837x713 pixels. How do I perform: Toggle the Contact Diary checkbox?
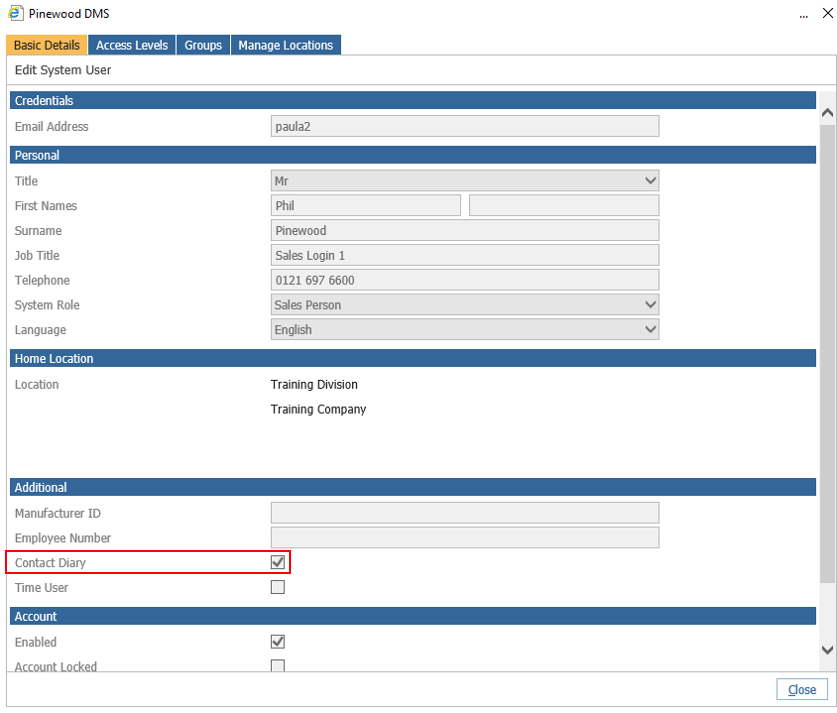278,563
